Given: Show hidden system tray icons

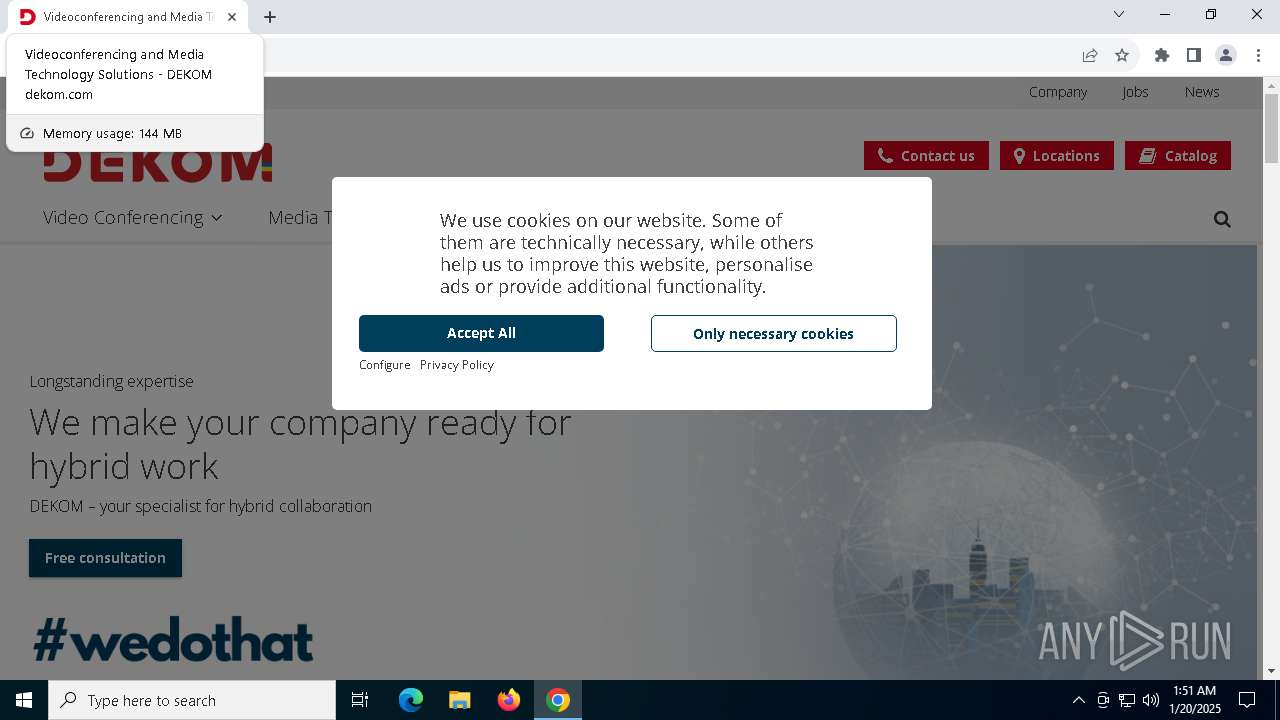Looking at the screenshot, I should click(x=1078, y=700).
